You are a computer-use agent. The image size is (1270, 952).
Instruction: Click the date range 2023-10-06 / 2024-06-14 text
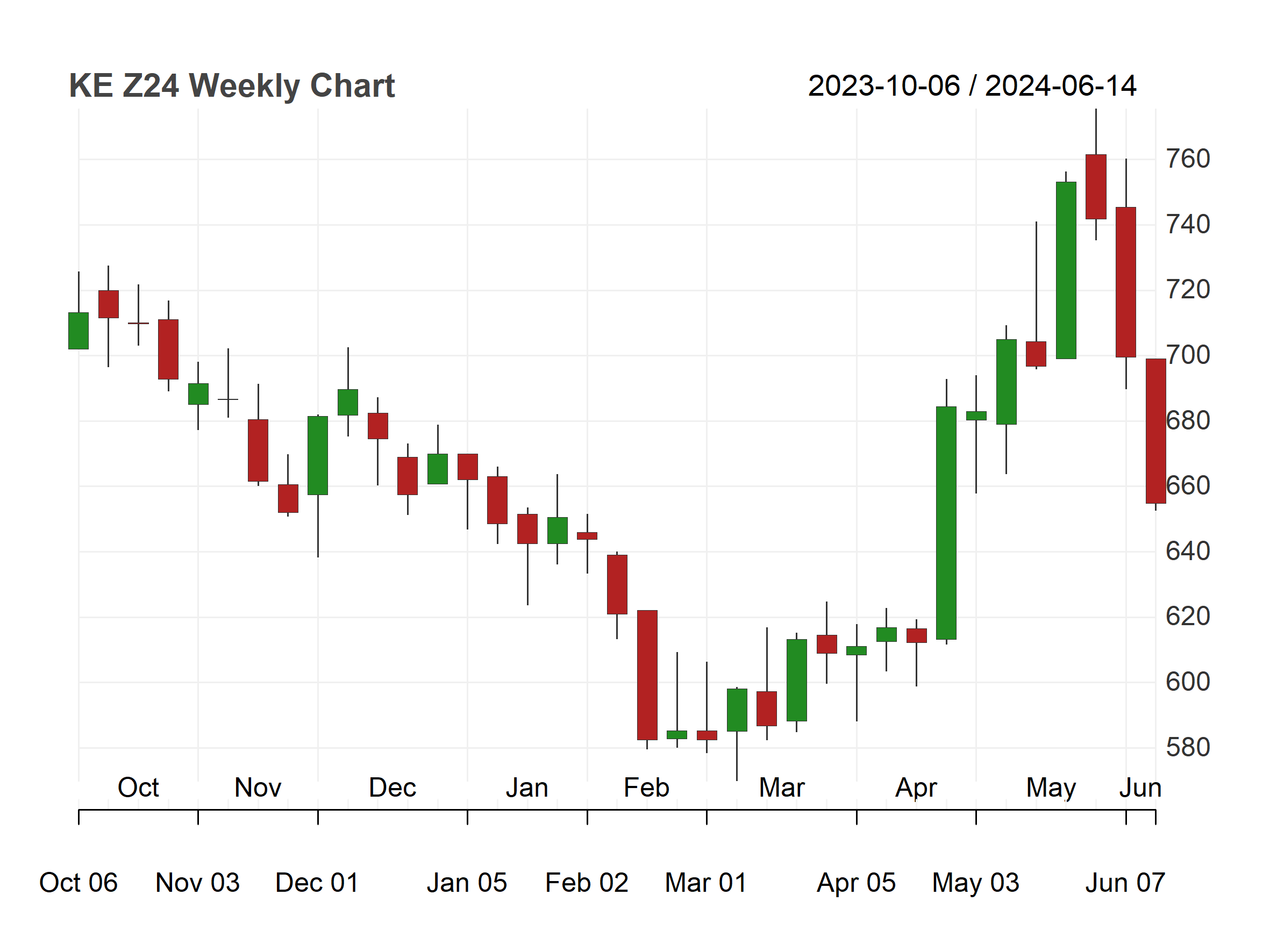(972, 86)
